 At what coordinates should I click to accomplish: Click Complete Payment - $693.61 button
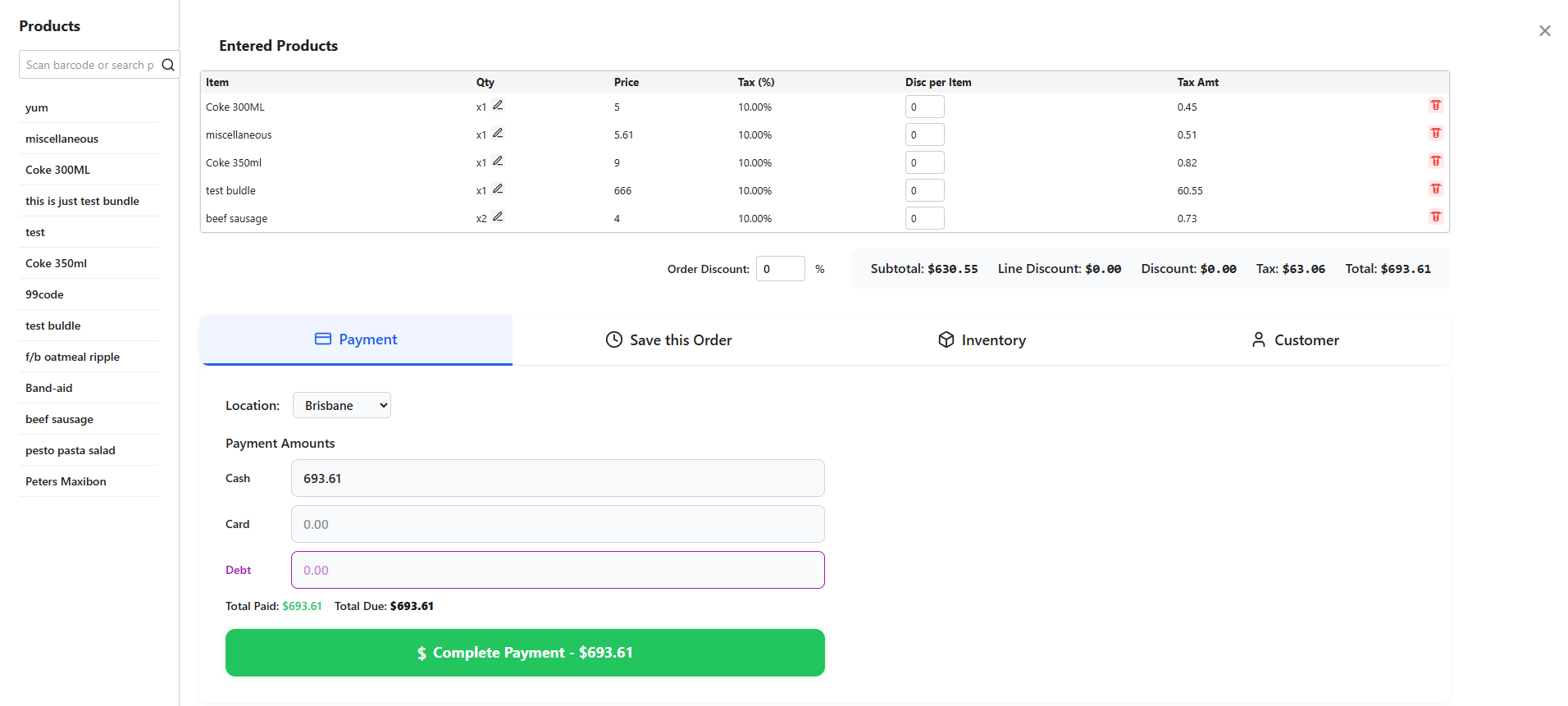[x=525, y=653]
